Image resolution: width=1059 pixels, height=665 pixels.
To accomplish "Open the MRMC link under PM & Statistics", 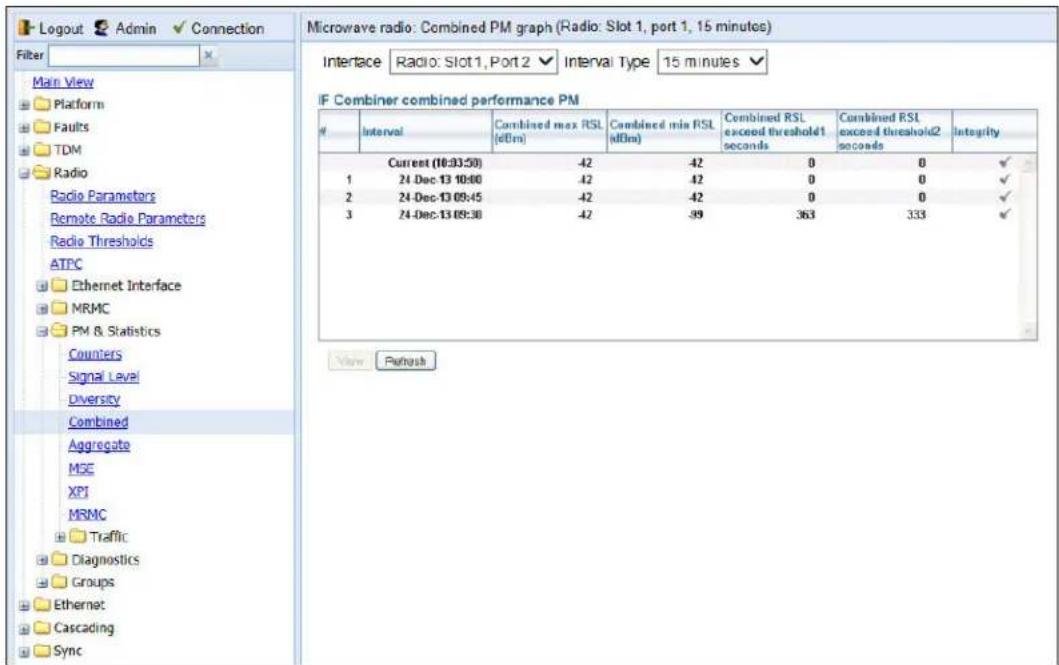I will [87, 514].
